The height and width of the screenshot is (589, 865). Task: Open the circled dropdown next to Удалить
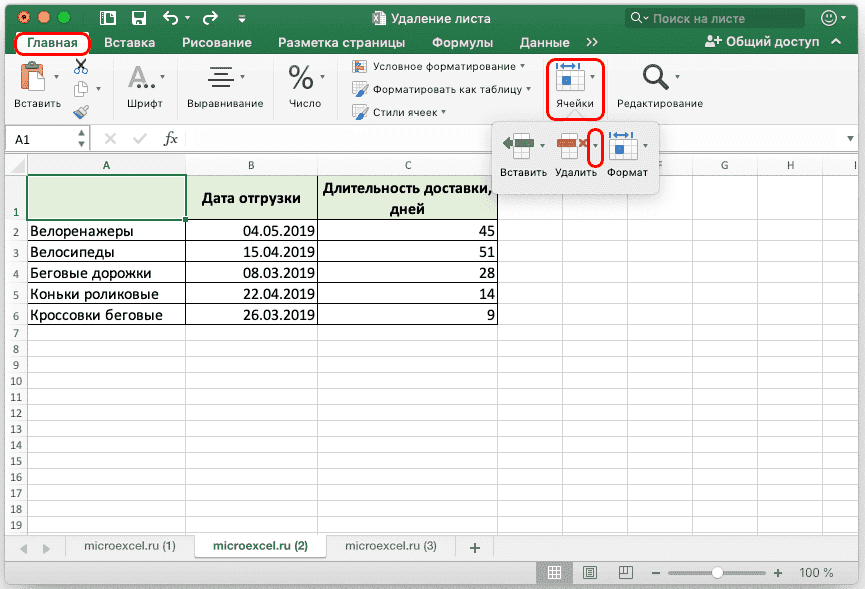point(596,148)
